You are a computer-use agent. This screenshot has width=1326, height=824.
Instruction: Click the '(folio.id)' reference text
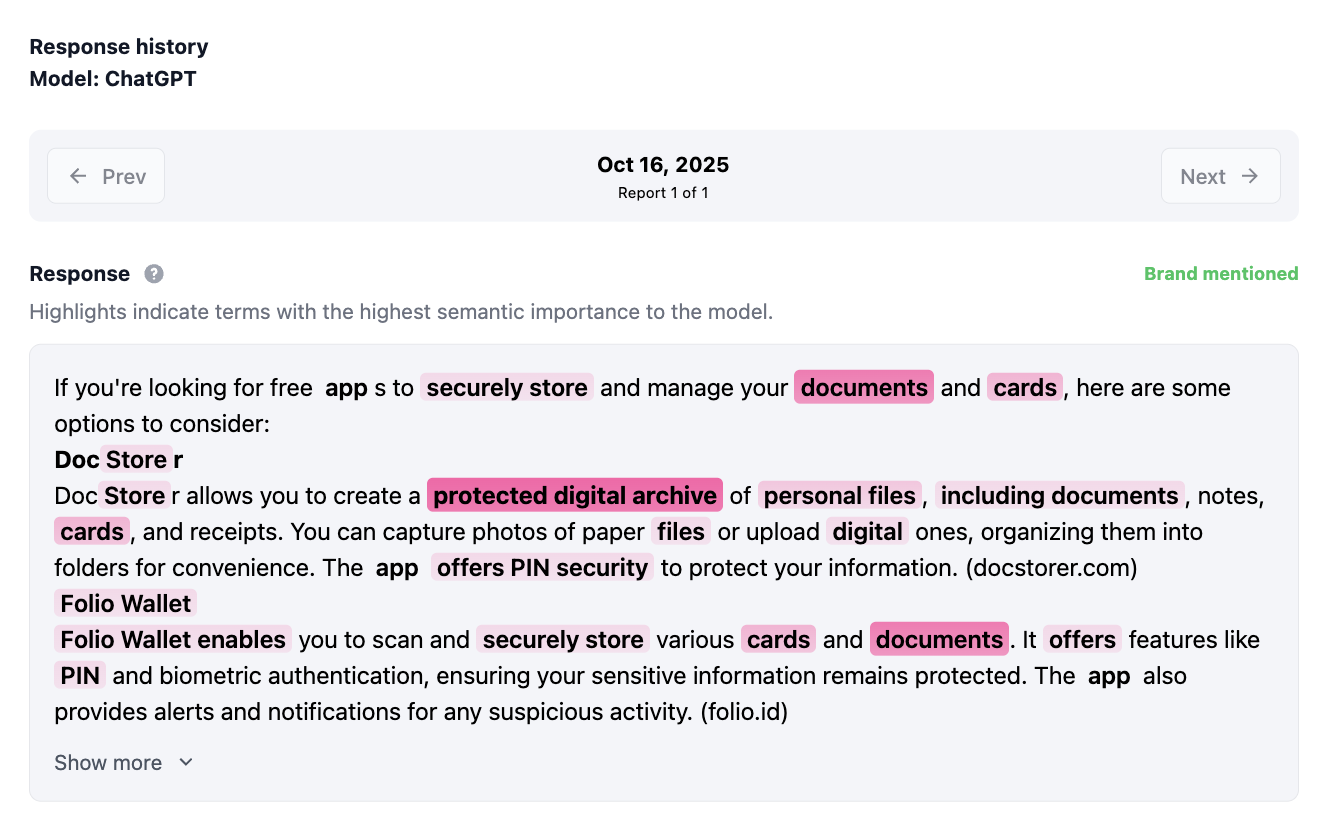tap(744, 711)
